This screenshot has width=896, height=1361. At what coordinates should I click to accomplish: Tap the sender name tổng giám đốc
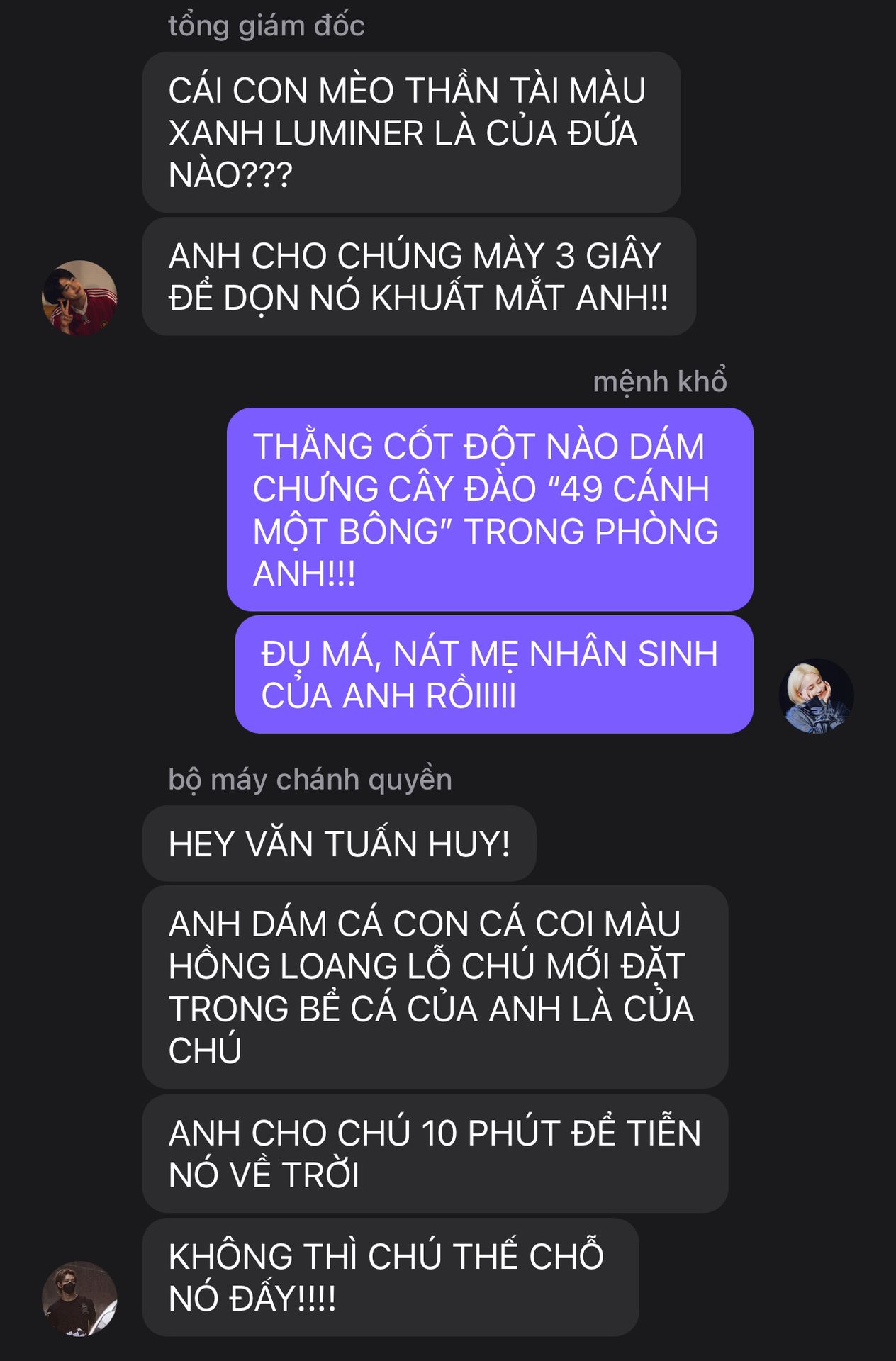point(266,26)
